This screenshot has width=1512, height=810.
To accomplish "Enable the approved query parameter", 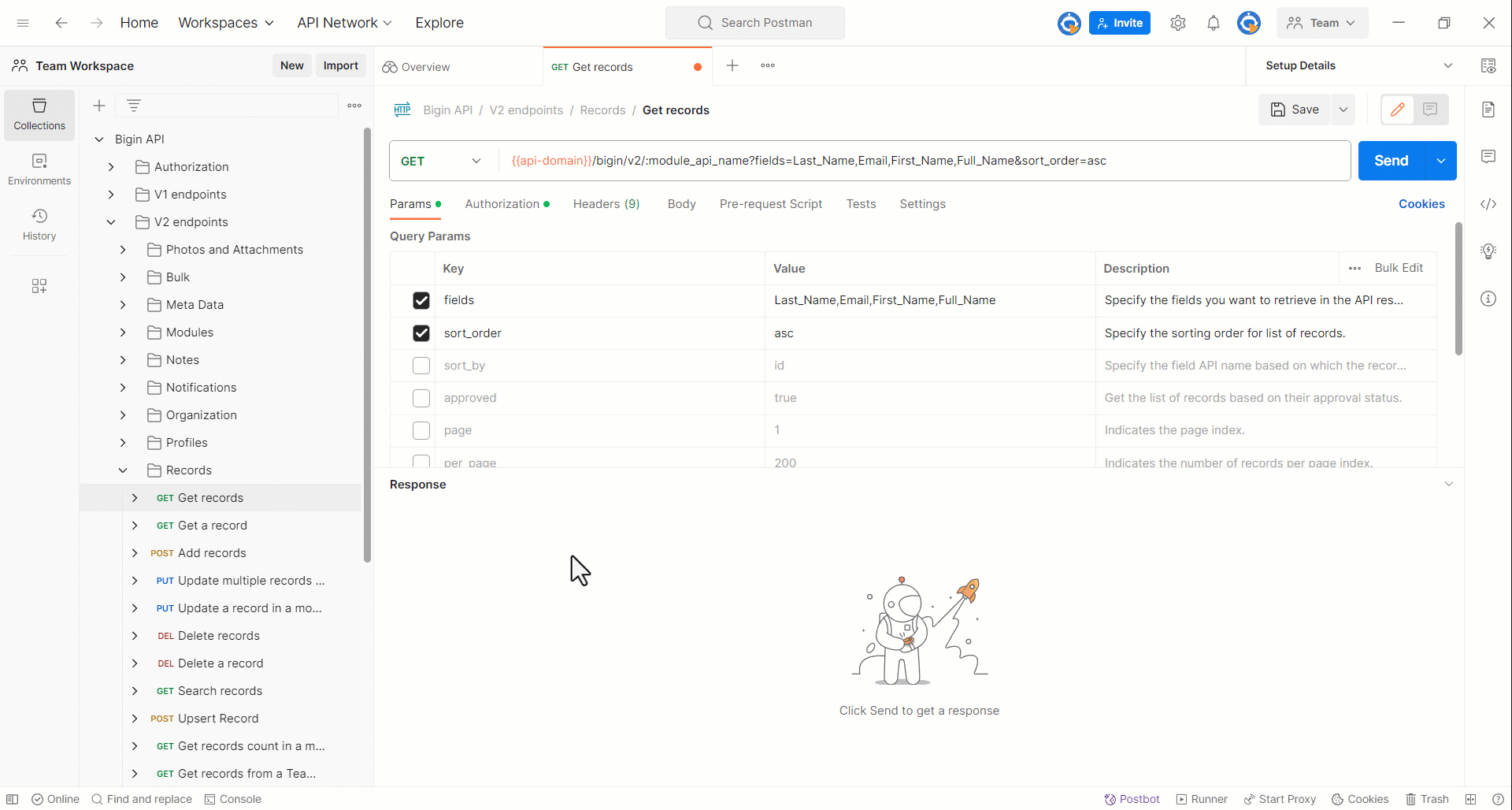I will click(x=421, y=398).
